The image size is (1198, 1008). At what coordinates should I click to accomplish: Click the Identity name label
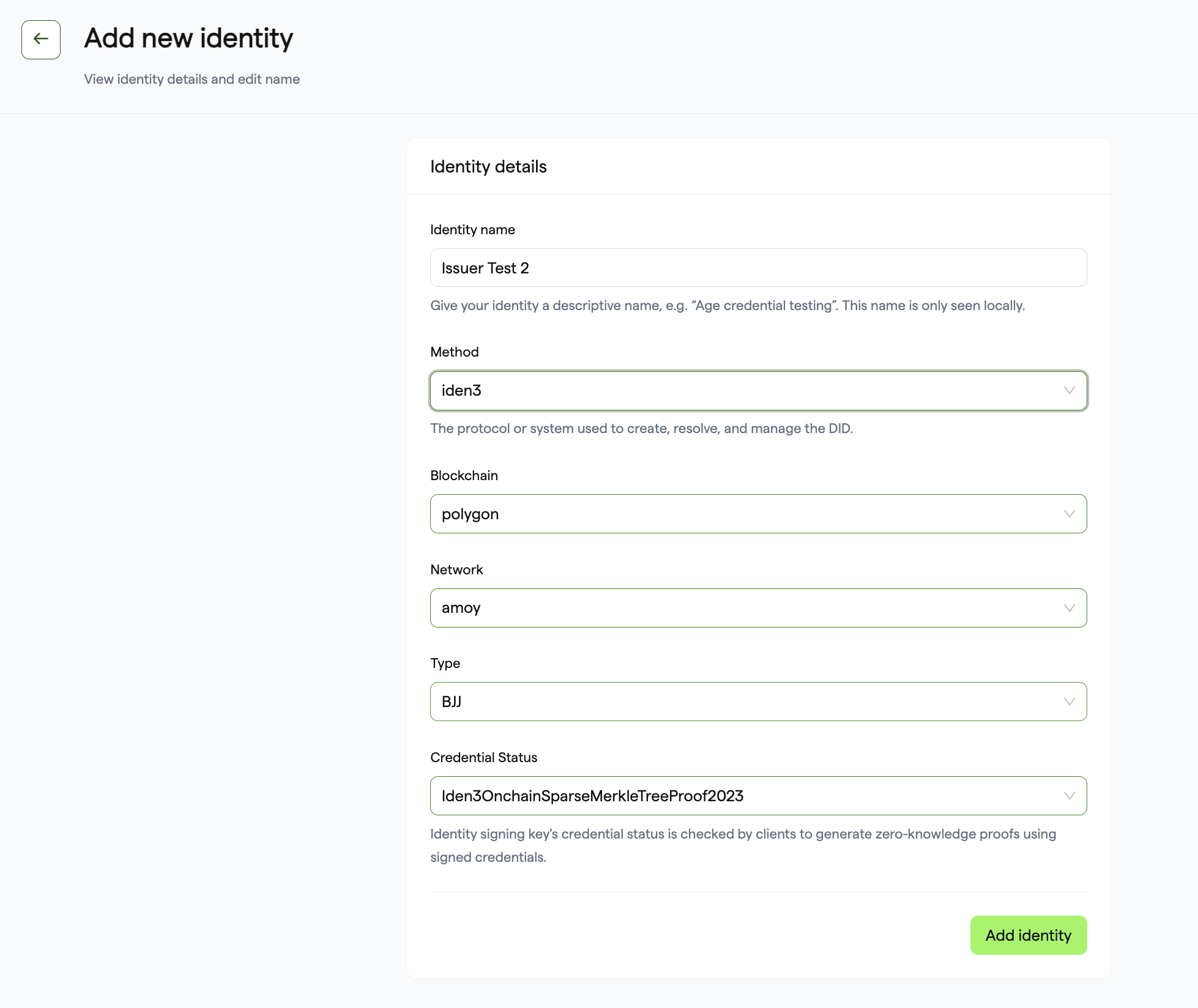point(472,229)
